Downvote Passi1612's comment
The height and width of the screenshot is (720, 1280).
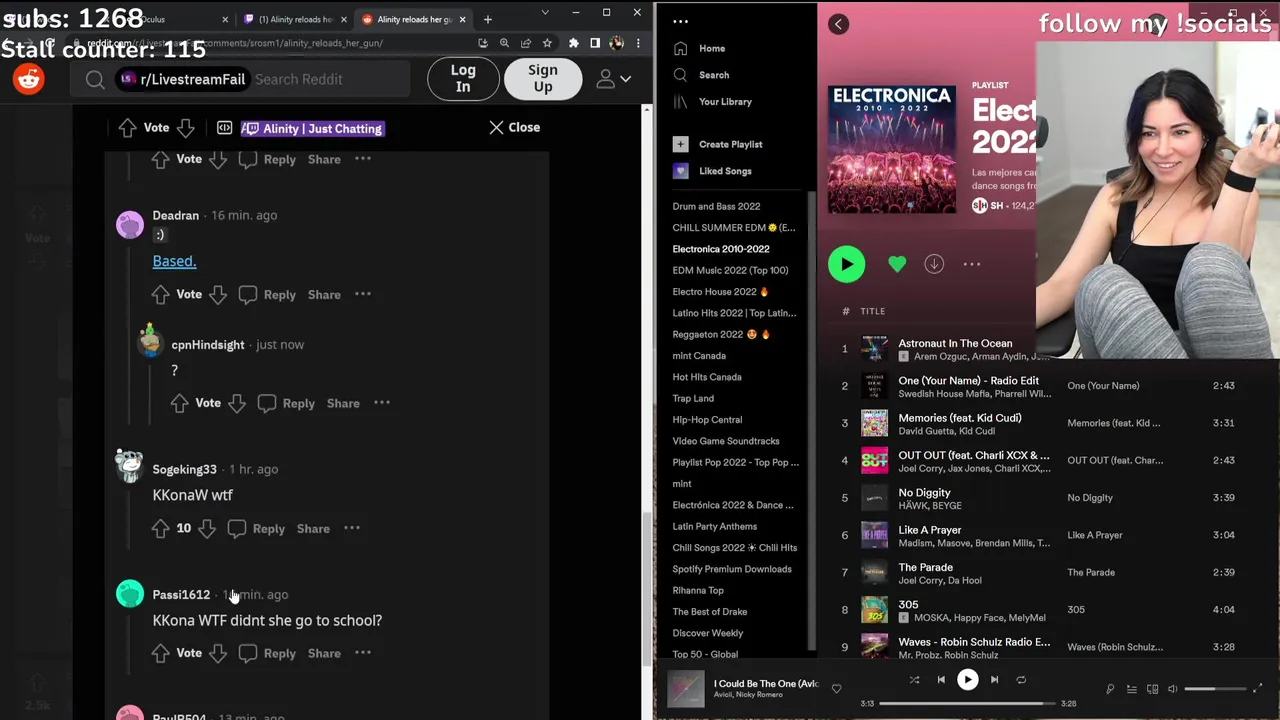click(x=218, y=653)
